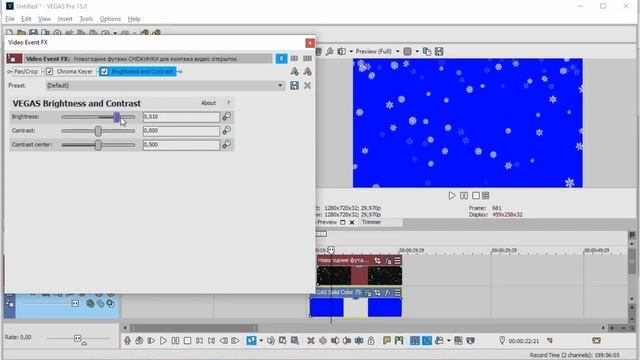Switch to the Trimmer tab
Image resolution: width=640 pixels, height=360 pixels.
[x=371, y=222]
